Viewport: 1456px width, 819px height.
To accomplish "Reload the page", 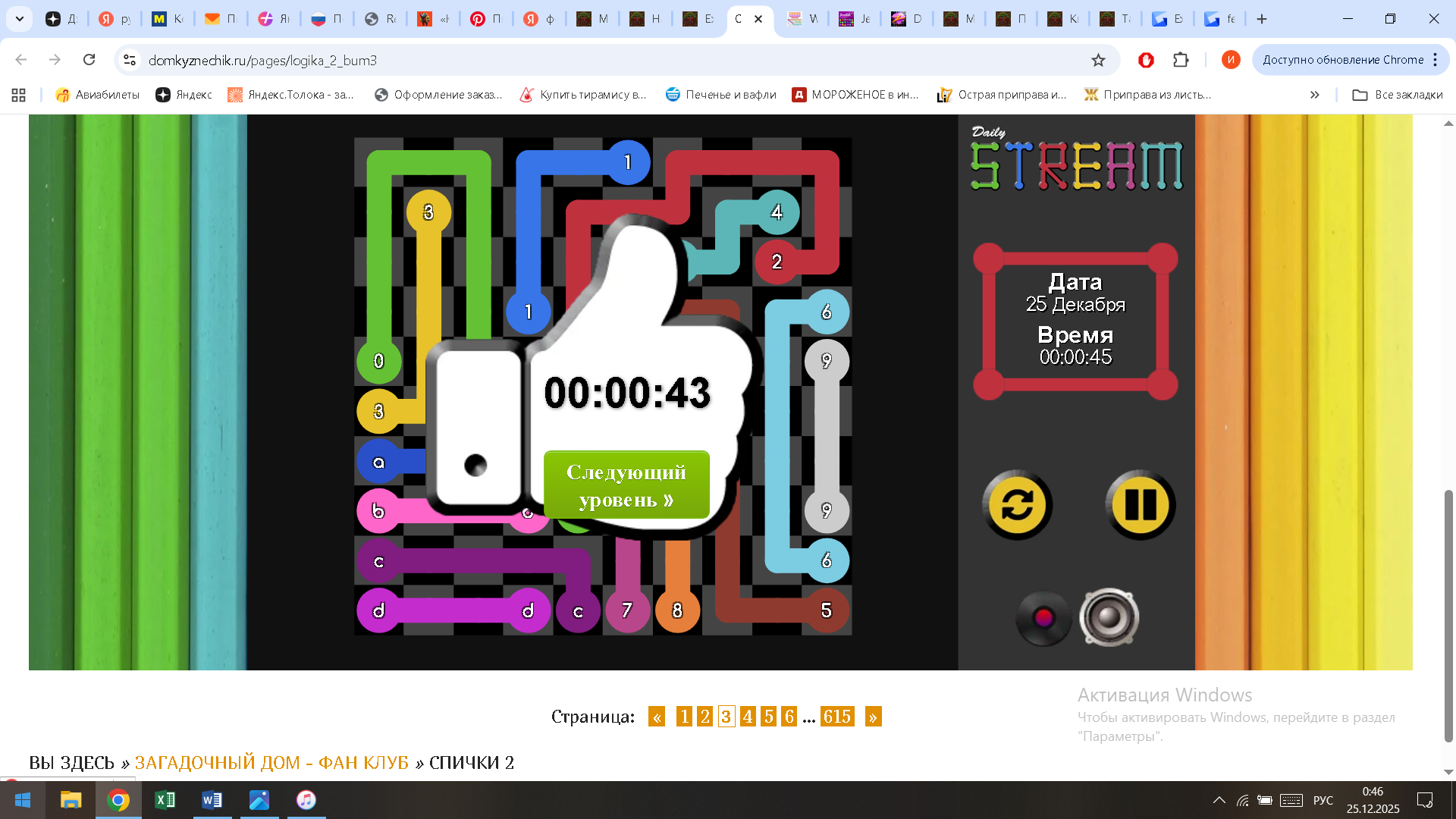I will (89, 60).
